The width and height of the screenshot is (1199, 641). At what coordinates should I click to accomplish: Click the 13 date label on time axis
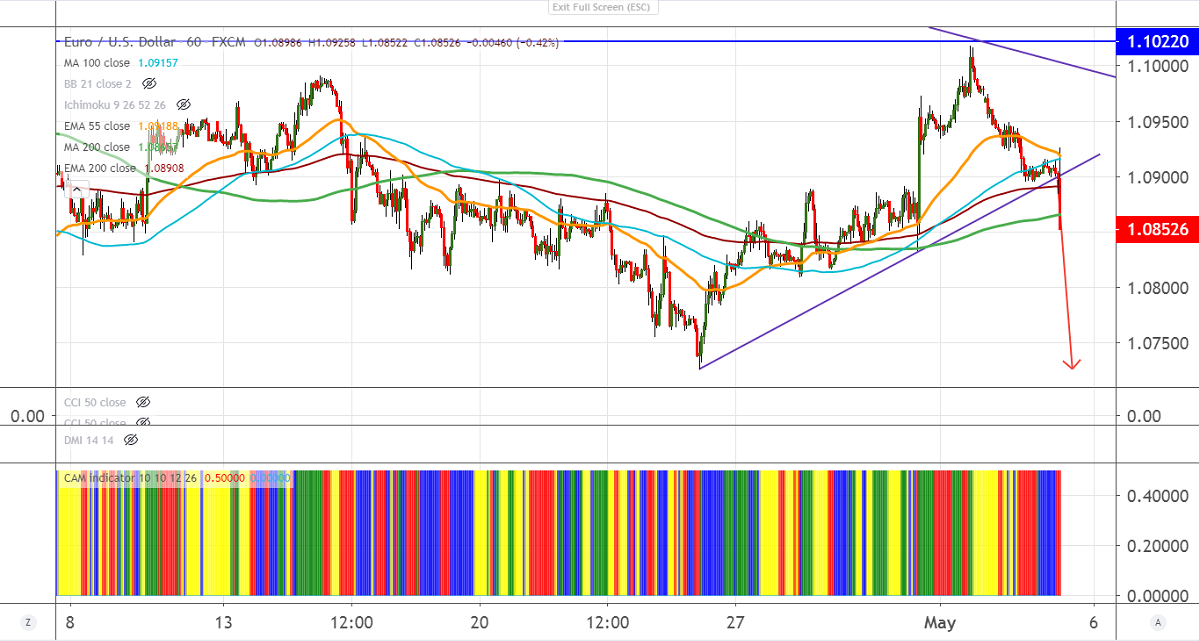(x=223, y=622)
